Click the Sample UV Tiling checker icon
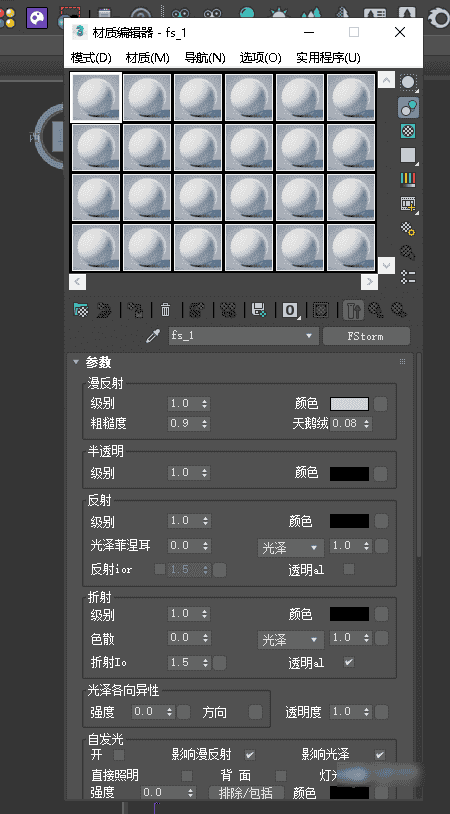Image resolution: width=450 pixels, height=814 pixels. 408,155
